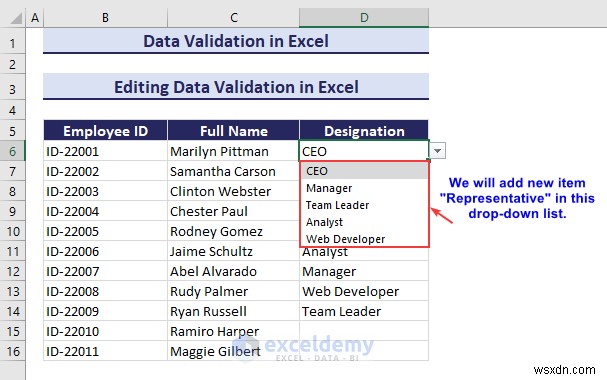Click the 'Editing Data Validation in Excel' heading cell
This screenshot has height=380, width=607.
236,87
